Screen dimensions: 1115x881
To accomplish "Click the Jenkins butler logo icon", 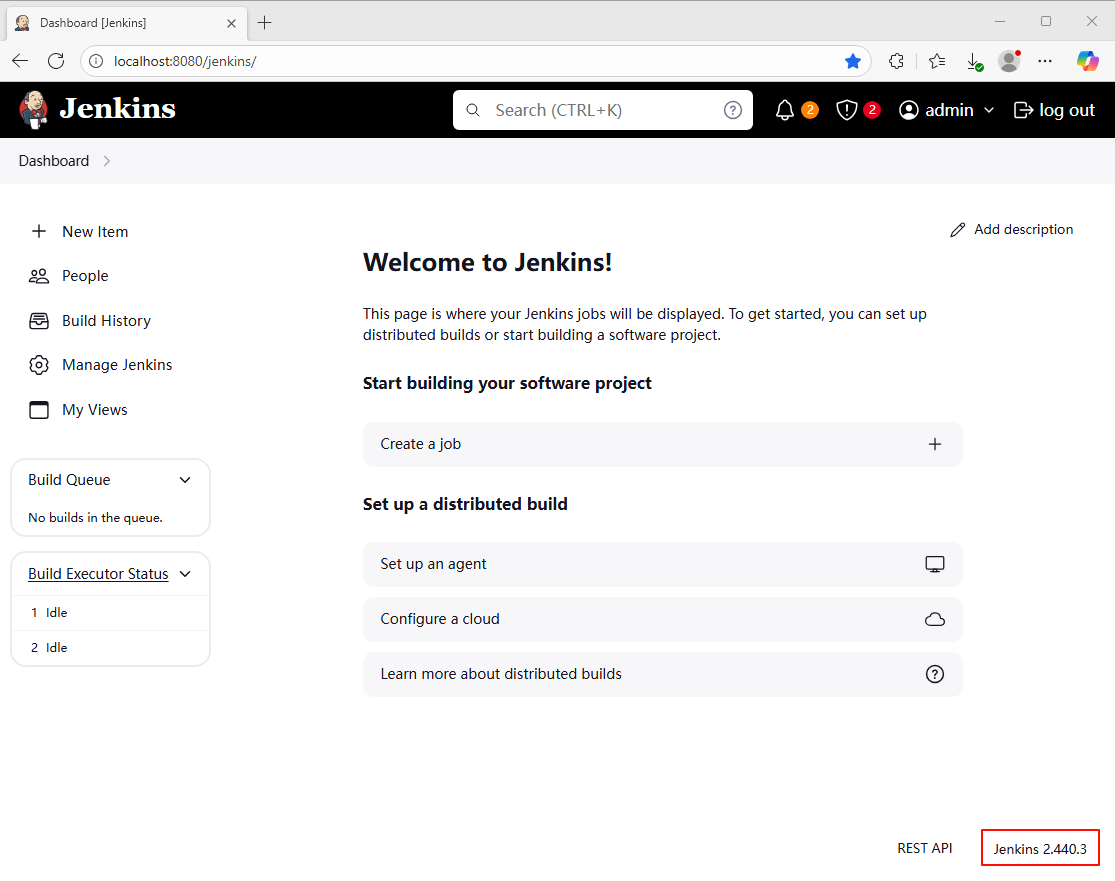I will (33, 110).
